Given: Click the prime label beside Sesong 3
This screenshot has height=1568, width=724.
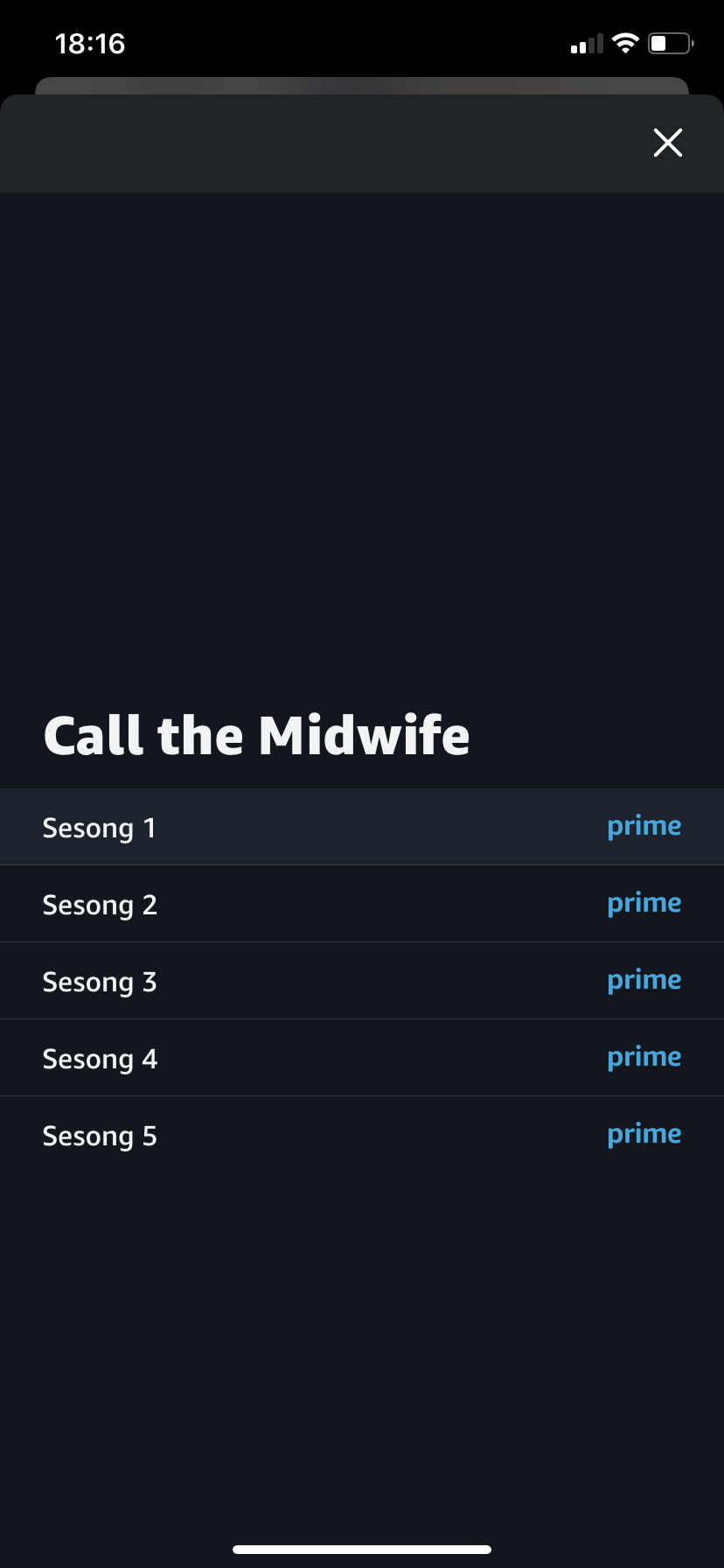Looking at the screenshot, I should (x=644, y=981).
